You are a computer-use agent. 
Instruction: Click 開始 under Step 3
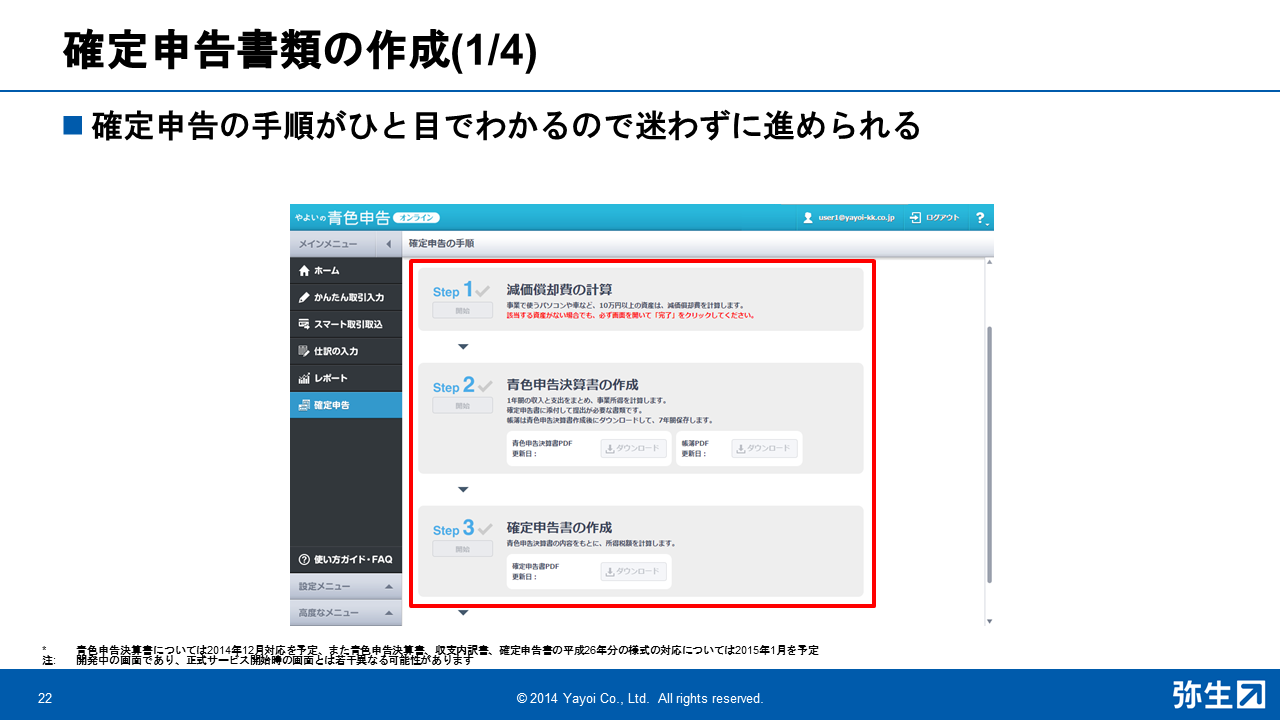(x=462, y=548)
